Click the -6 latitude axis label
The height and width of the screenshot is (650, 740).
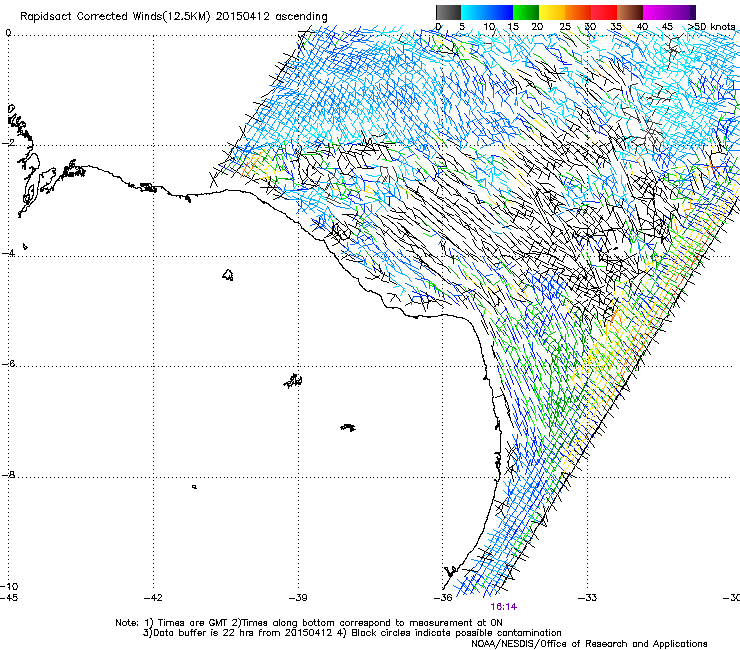click(8, 364)
